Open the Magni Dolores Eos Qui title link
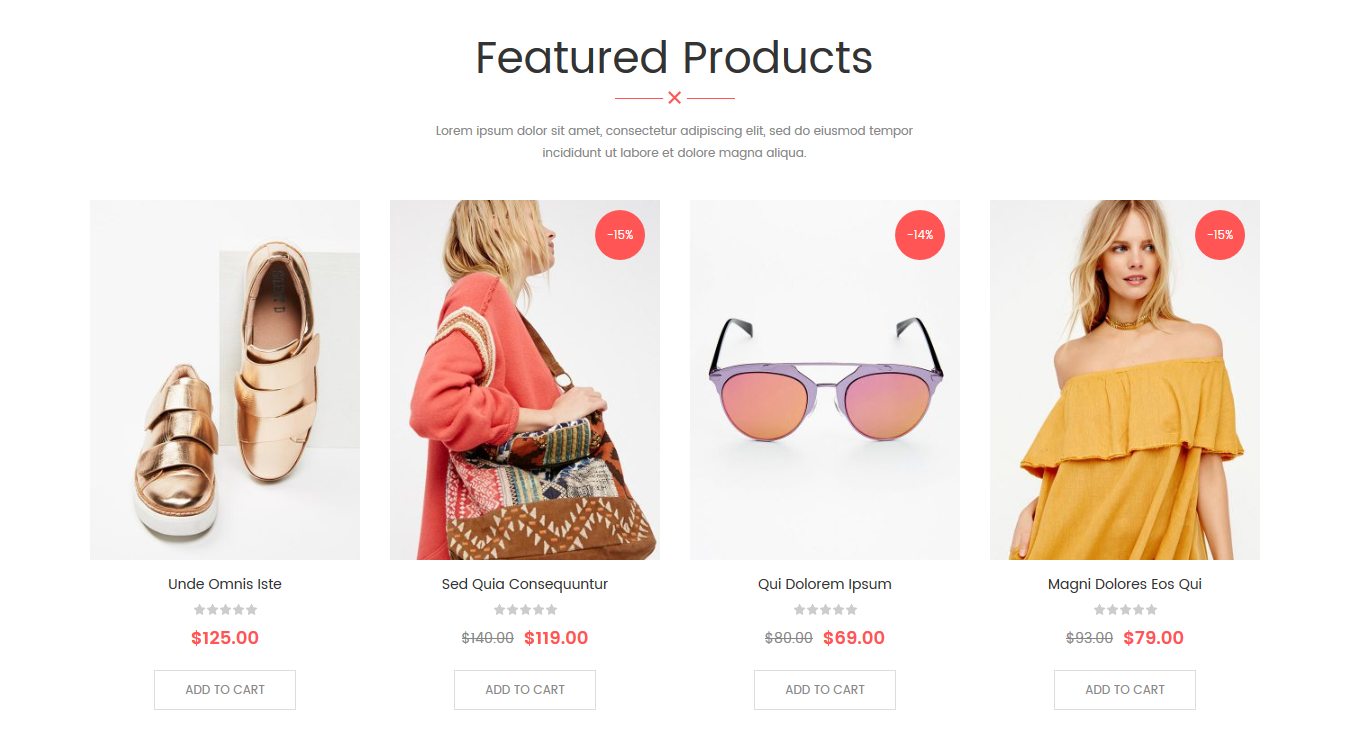Viewport: 1348px width, 729px height. click(1125, 584)
